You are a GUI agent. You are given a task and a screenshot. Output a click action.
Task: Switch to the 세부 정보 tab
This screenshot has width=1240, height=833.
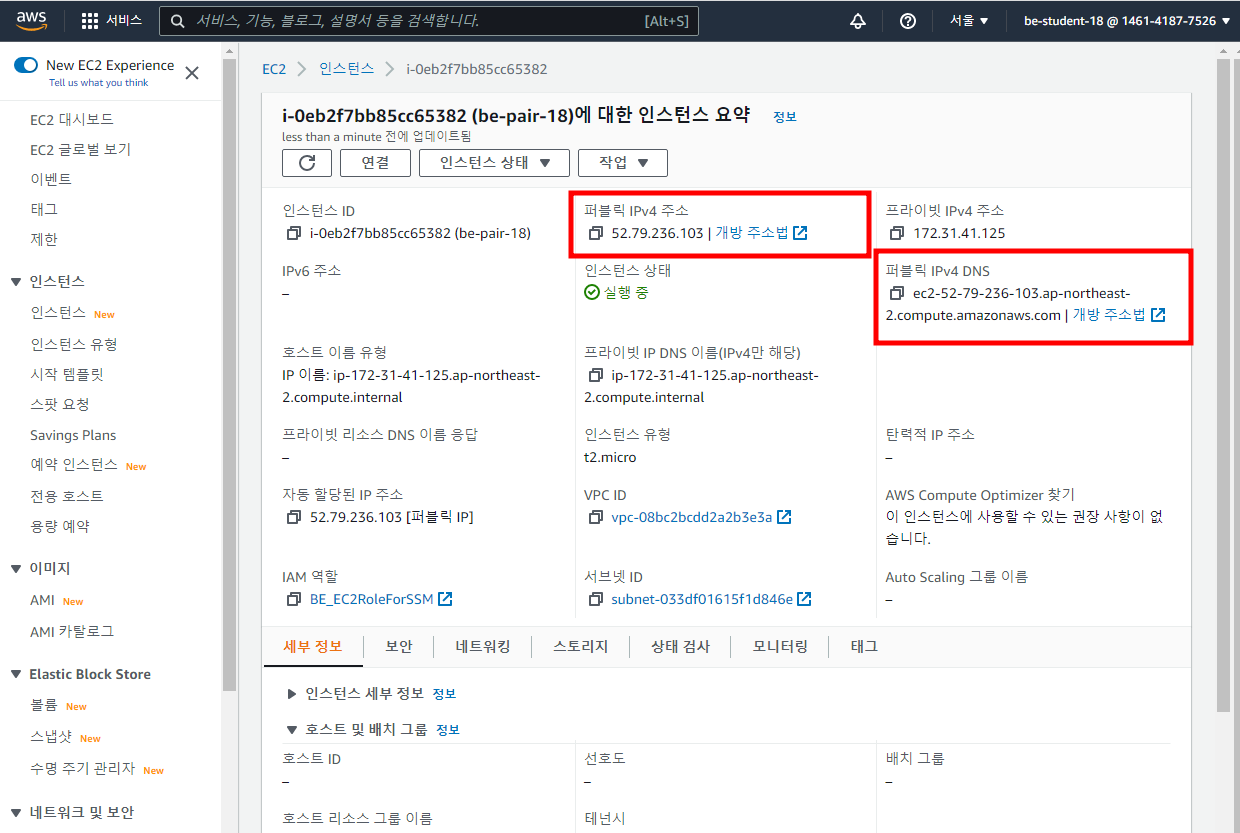(313, 647)
